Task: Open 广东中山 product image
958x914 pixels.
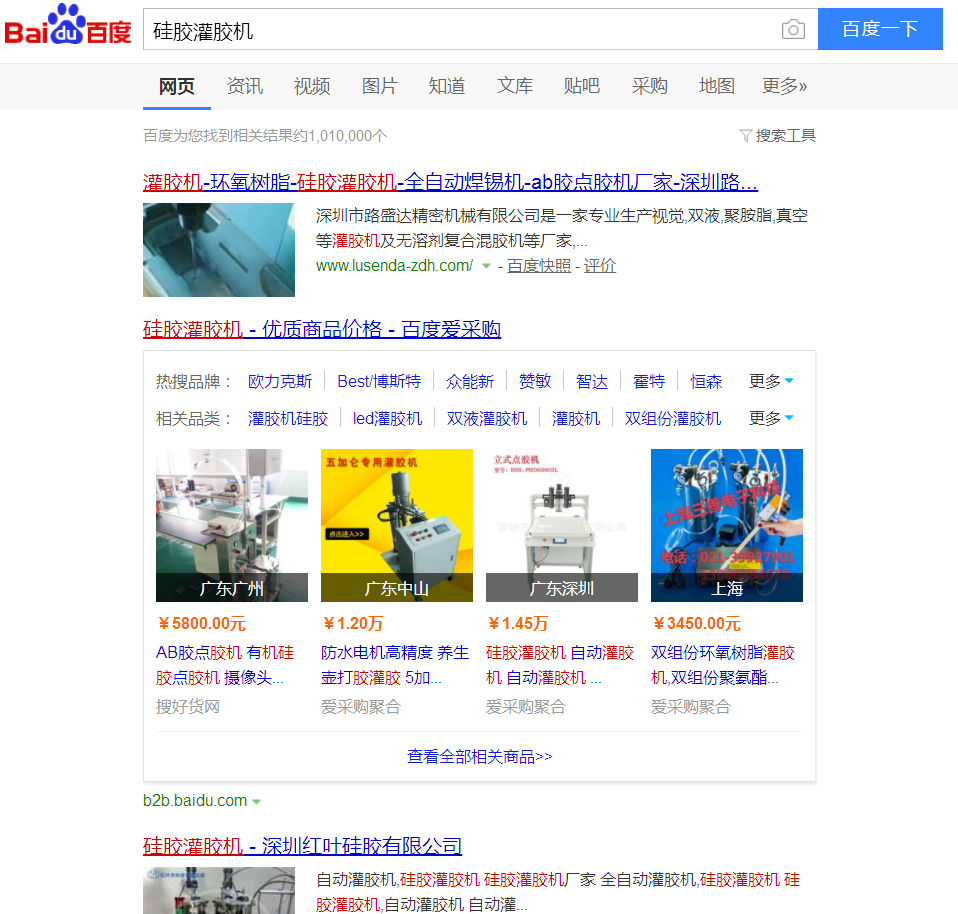Action: point(397,525)
